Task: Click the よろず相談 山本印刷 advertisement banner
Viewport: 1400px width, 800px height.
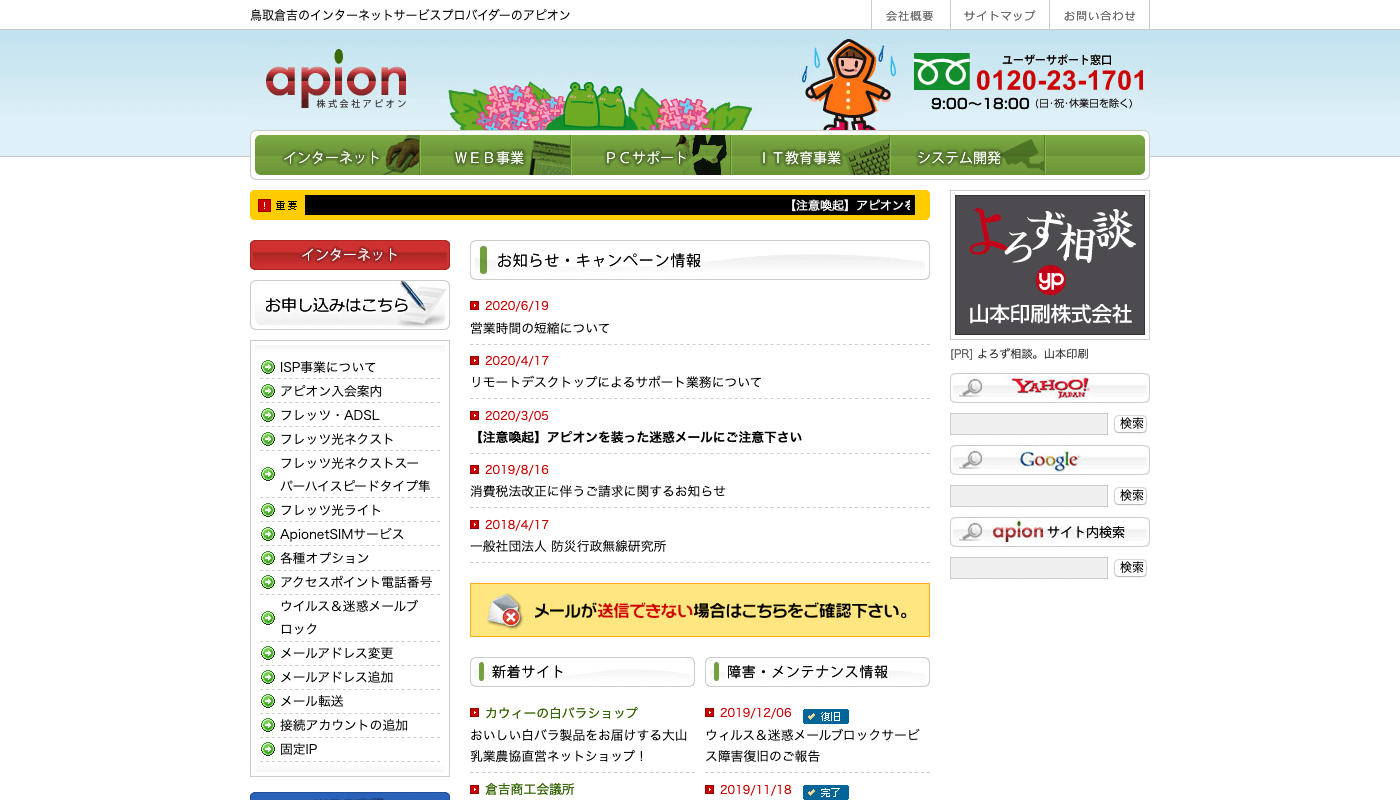Action: click(x=1049, y=265)
